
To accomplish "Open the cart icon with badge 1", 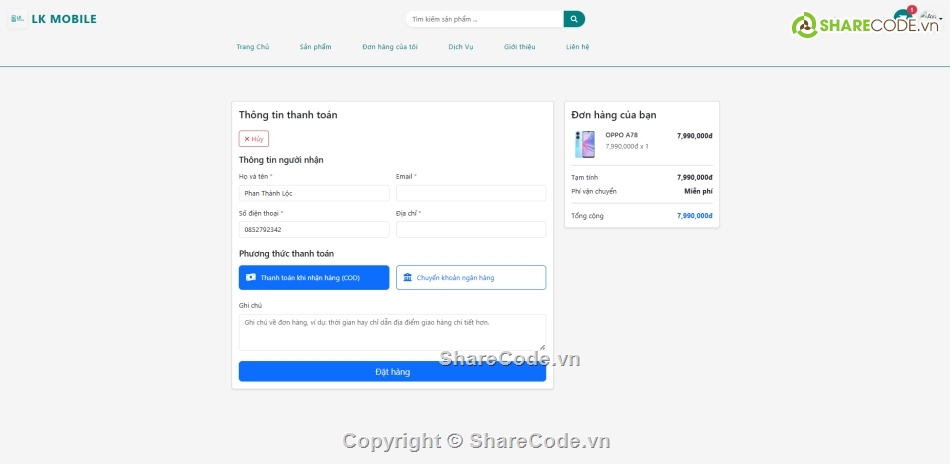I will coord(903,15).
